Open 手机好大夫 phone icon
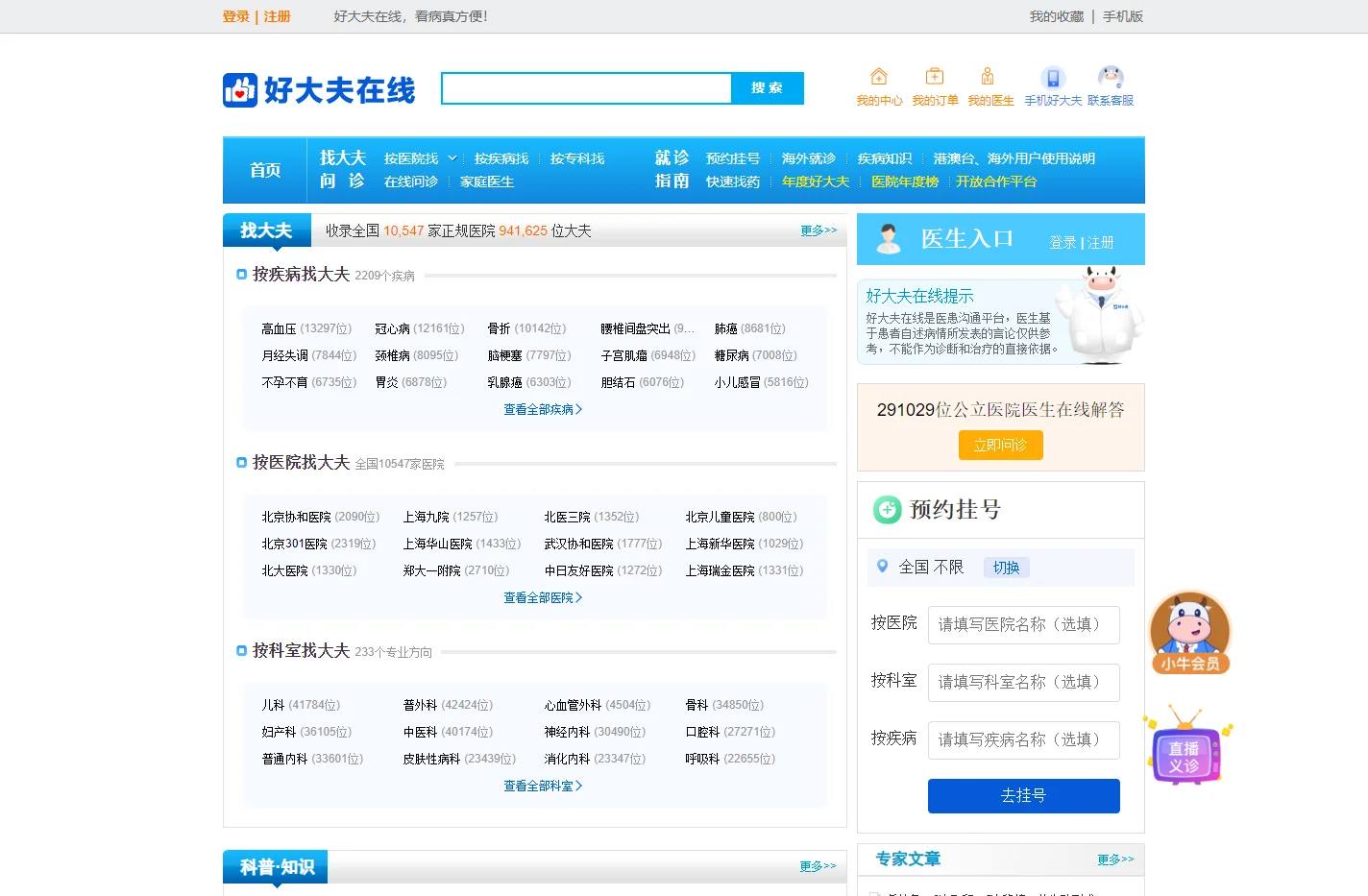1368x896 pixels. (1053, 78)
